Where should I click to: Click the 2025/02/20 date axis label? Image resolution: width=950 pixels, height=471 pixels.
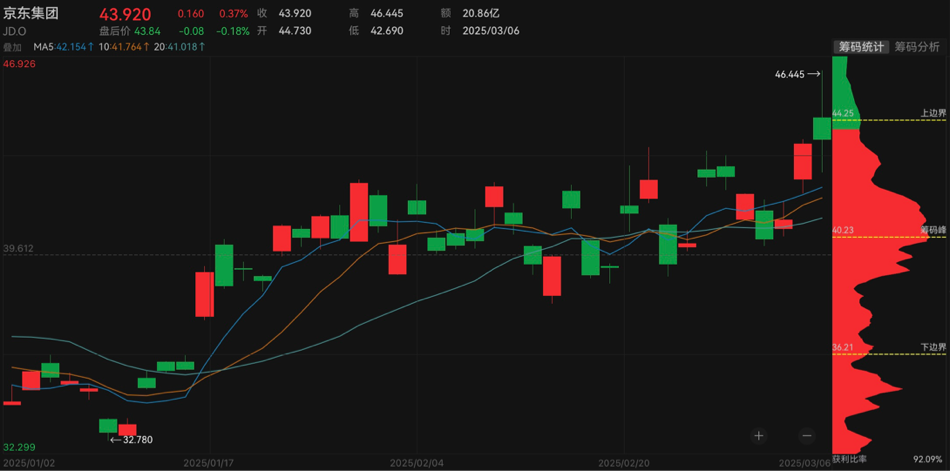pos(623,463)
